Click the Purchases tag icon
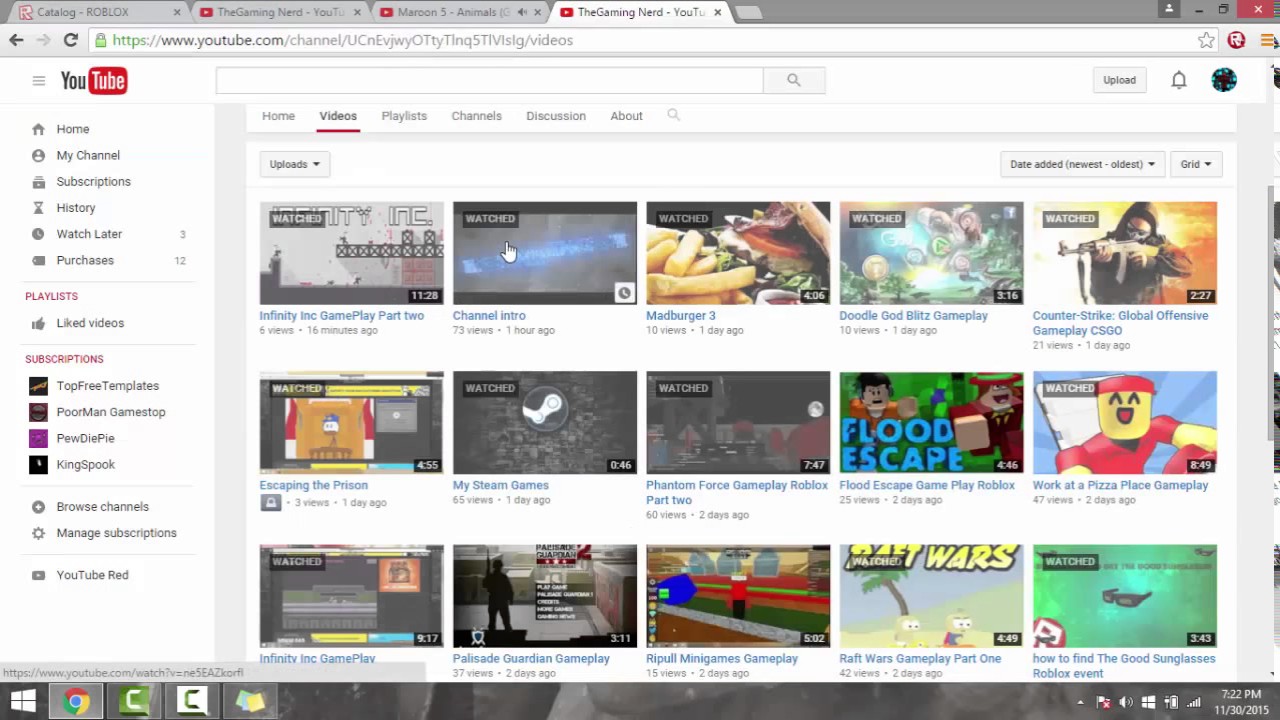This screenshot has height=720, width=1280. click(x=38, y=260)
